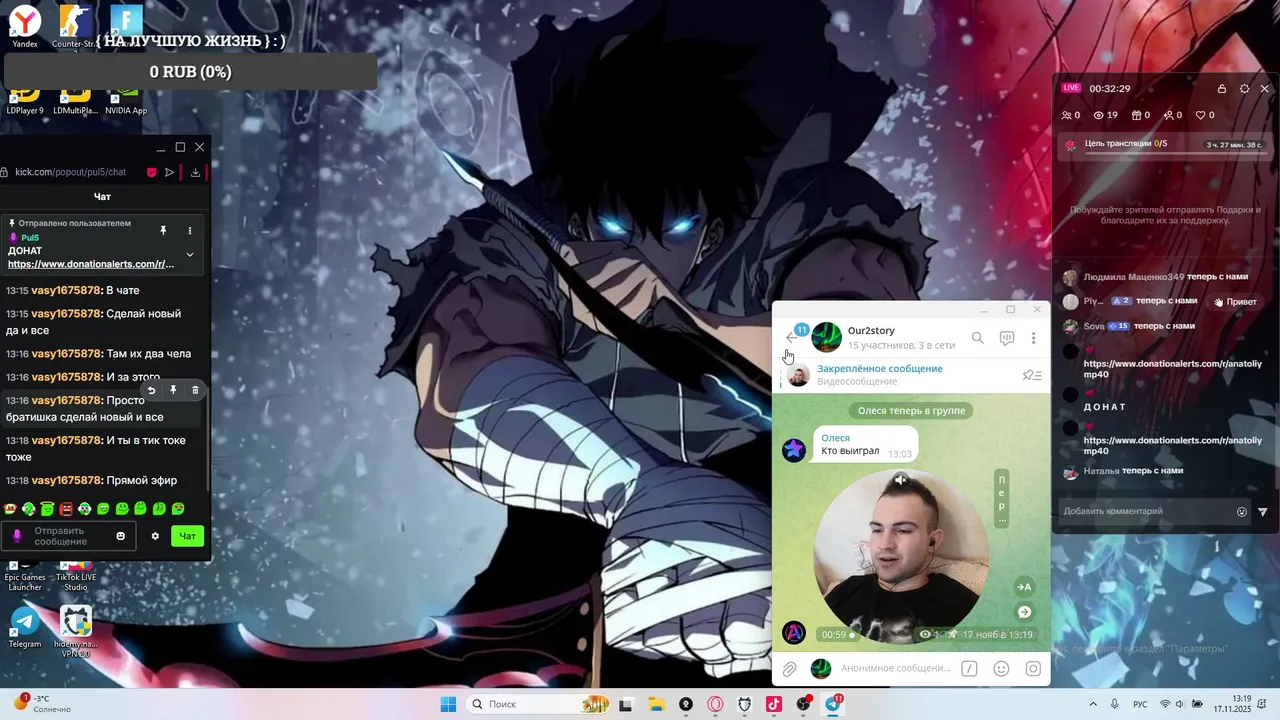
Task: Open Telegram from the taskbar
Action: [833, 704]
